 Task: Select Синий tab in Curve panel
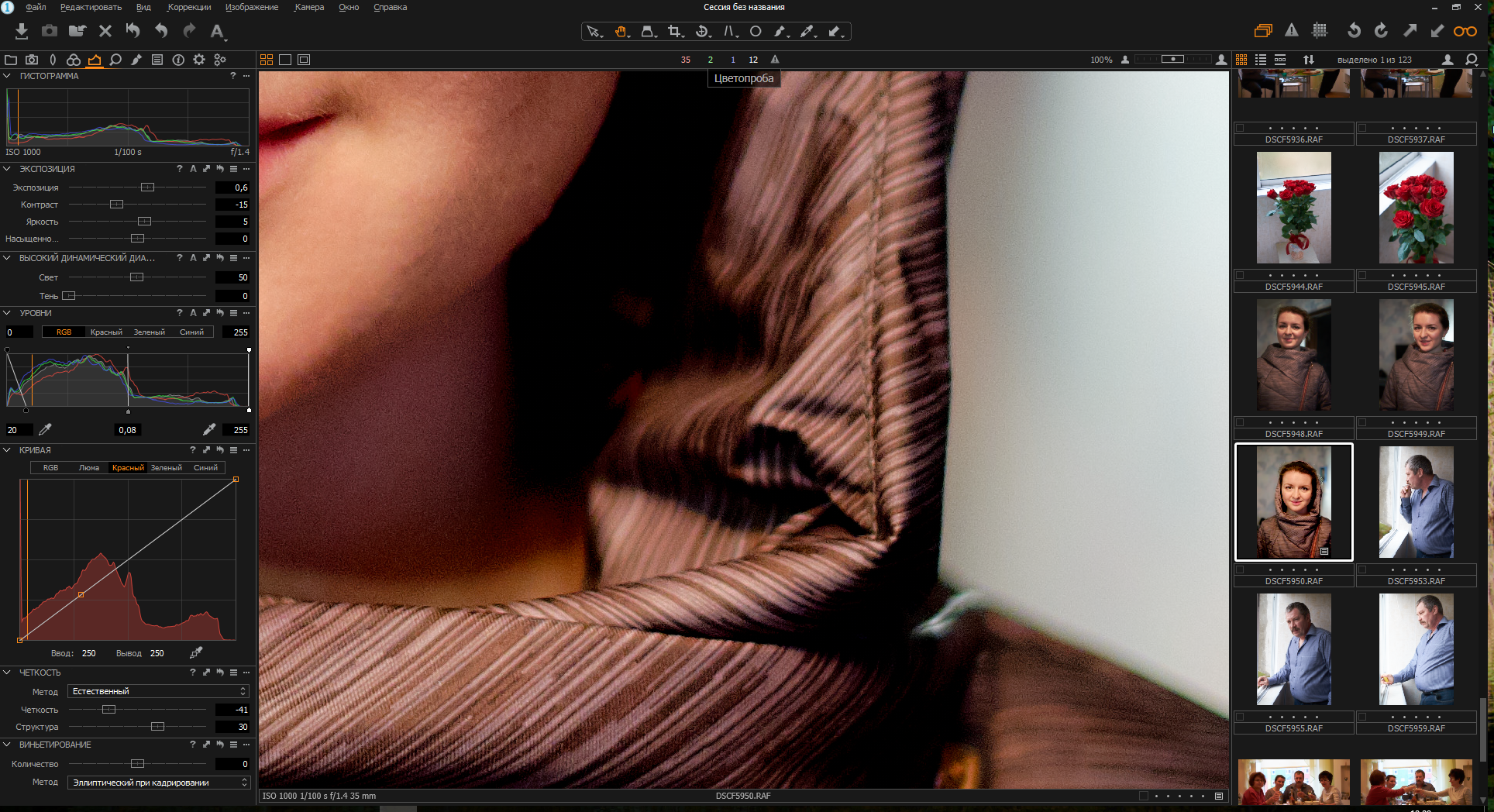(x=205, y=468)
